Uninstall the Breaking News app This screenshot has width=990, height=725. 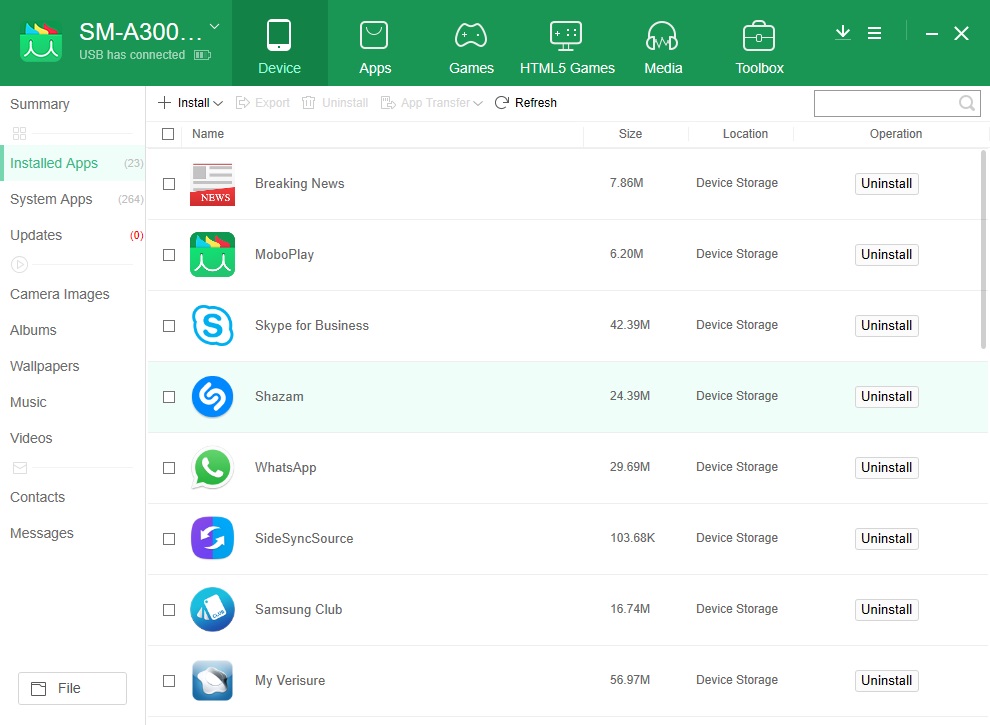[x=886, y=183]
